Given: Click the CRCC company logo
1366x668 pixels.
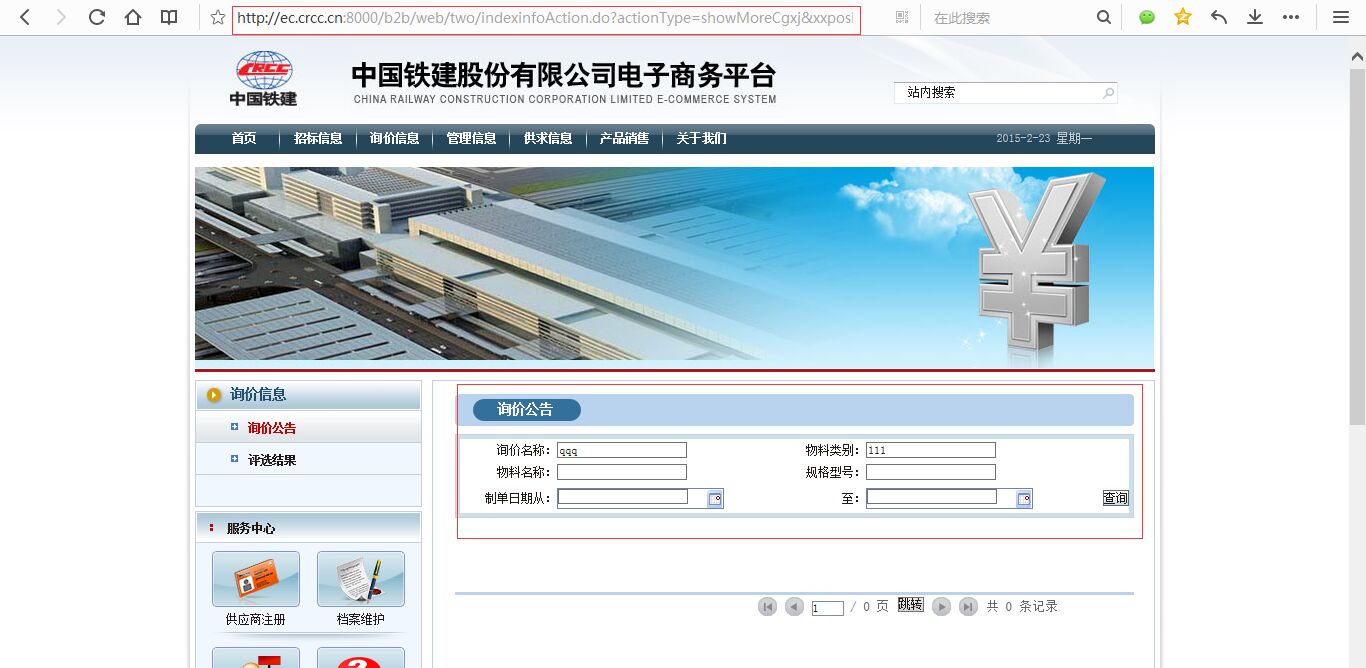Looking at the screenshot, I should 264,79.
